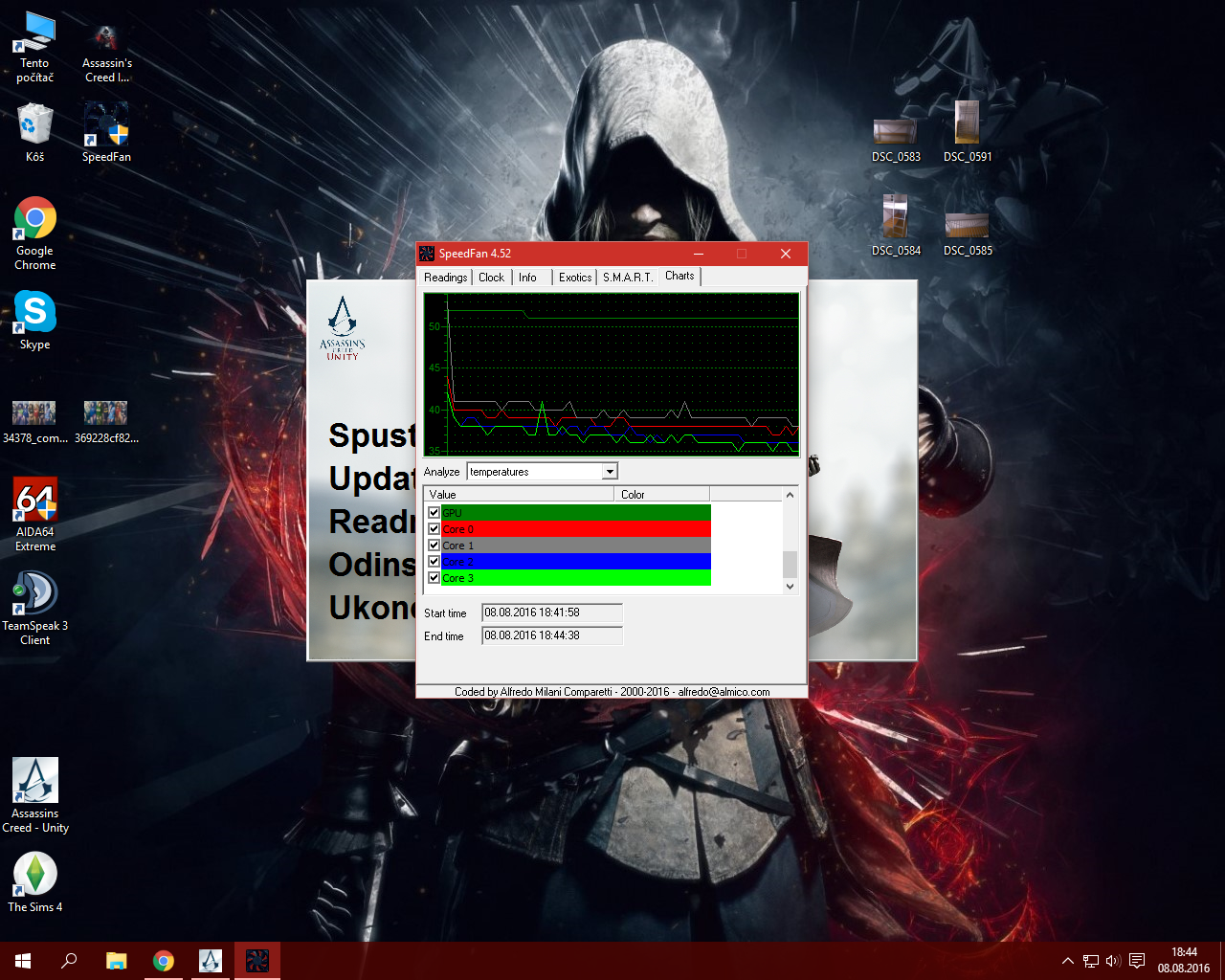Select the AIDA64 Extreme desktop icon

(34, 515)
